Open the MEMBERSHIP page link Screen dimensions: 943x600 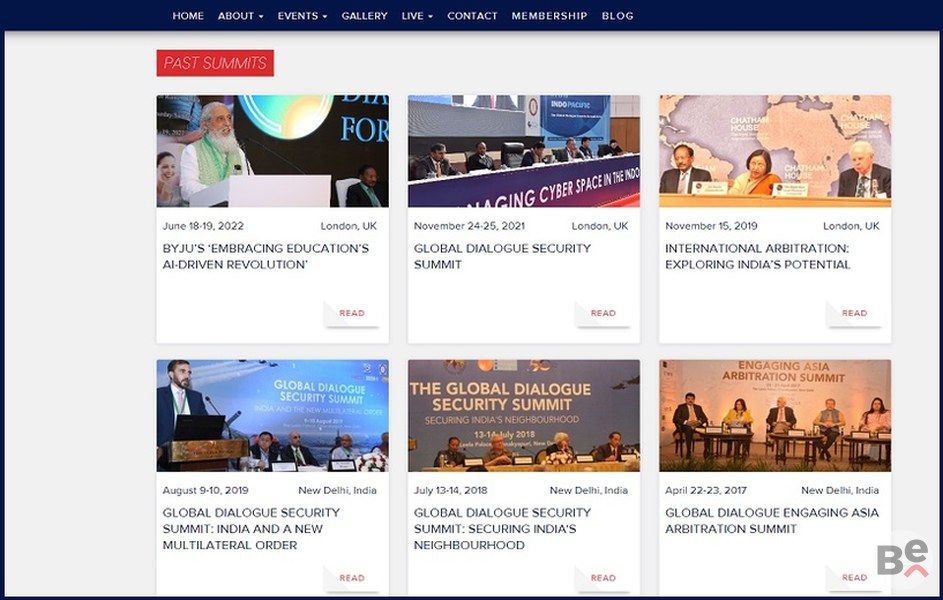tap(549, 16)
